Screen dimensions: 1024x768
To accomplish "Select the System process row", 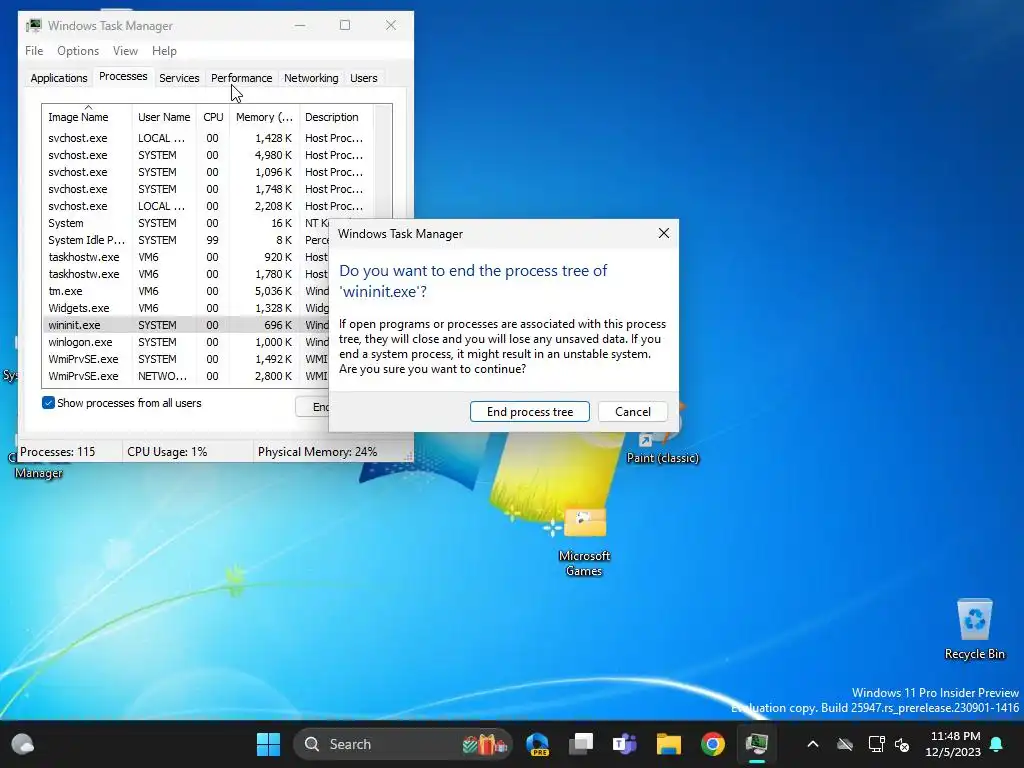I will click(185, 223).
